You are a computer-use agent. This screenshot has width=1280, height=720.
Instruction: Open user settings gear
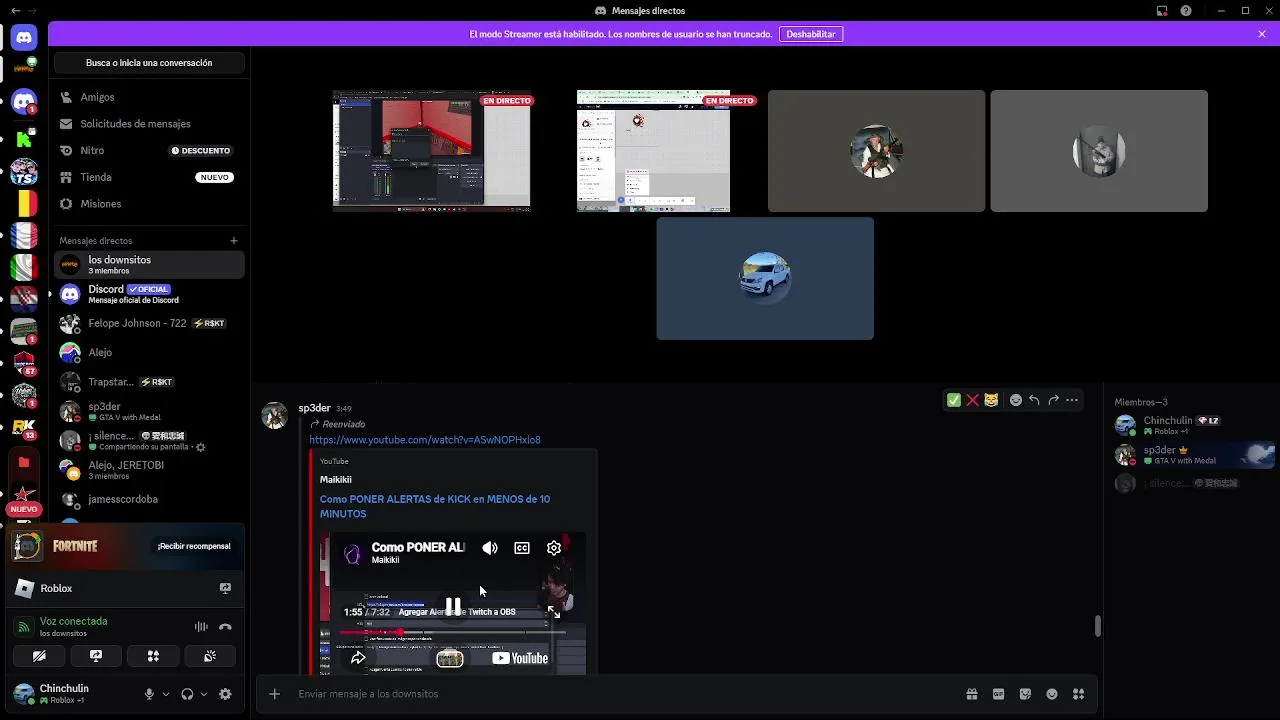coord(225,694)
